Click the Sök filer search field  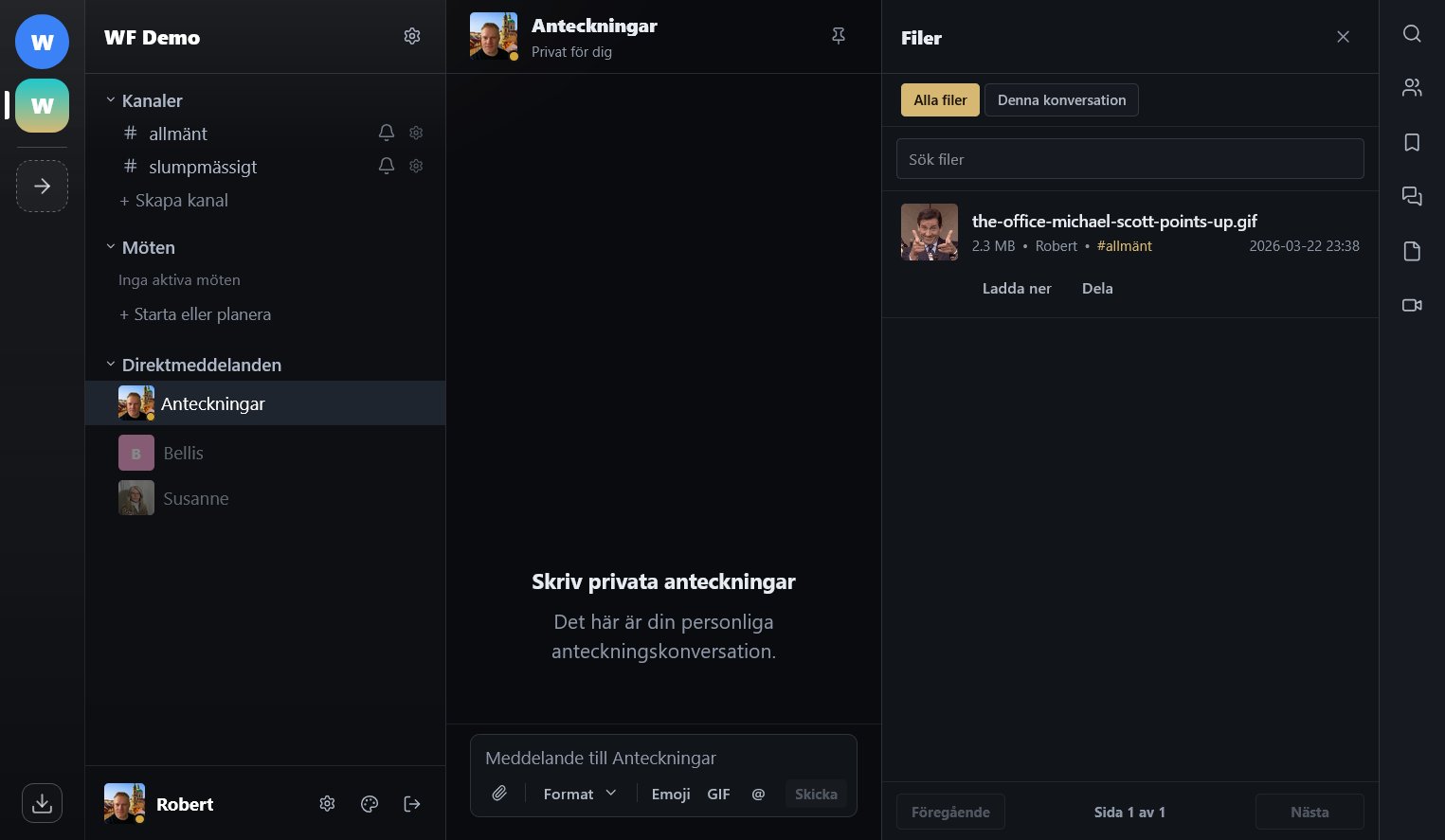(1129, 158)
